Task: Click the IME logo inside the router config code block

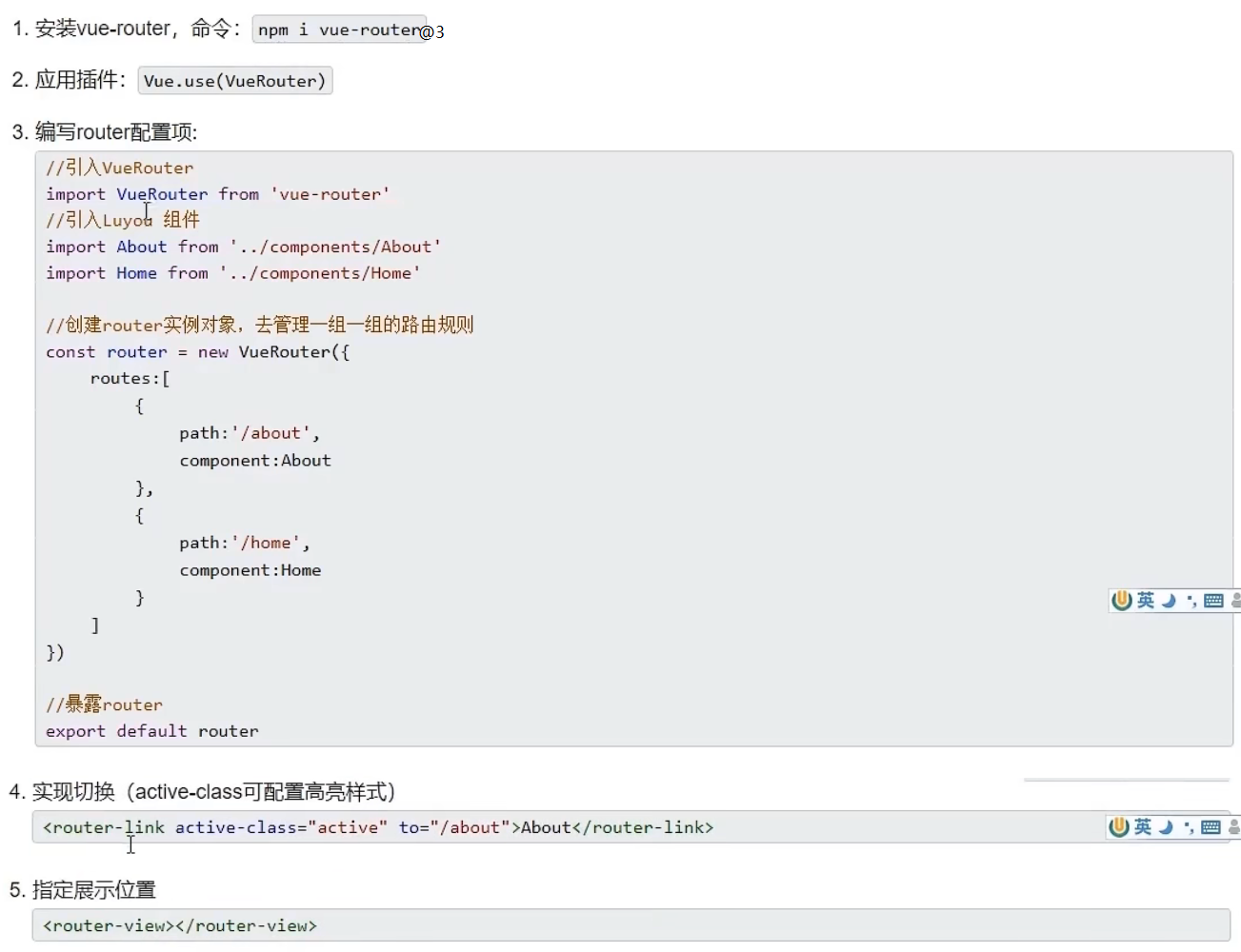Action: (x=1122, y=601)
